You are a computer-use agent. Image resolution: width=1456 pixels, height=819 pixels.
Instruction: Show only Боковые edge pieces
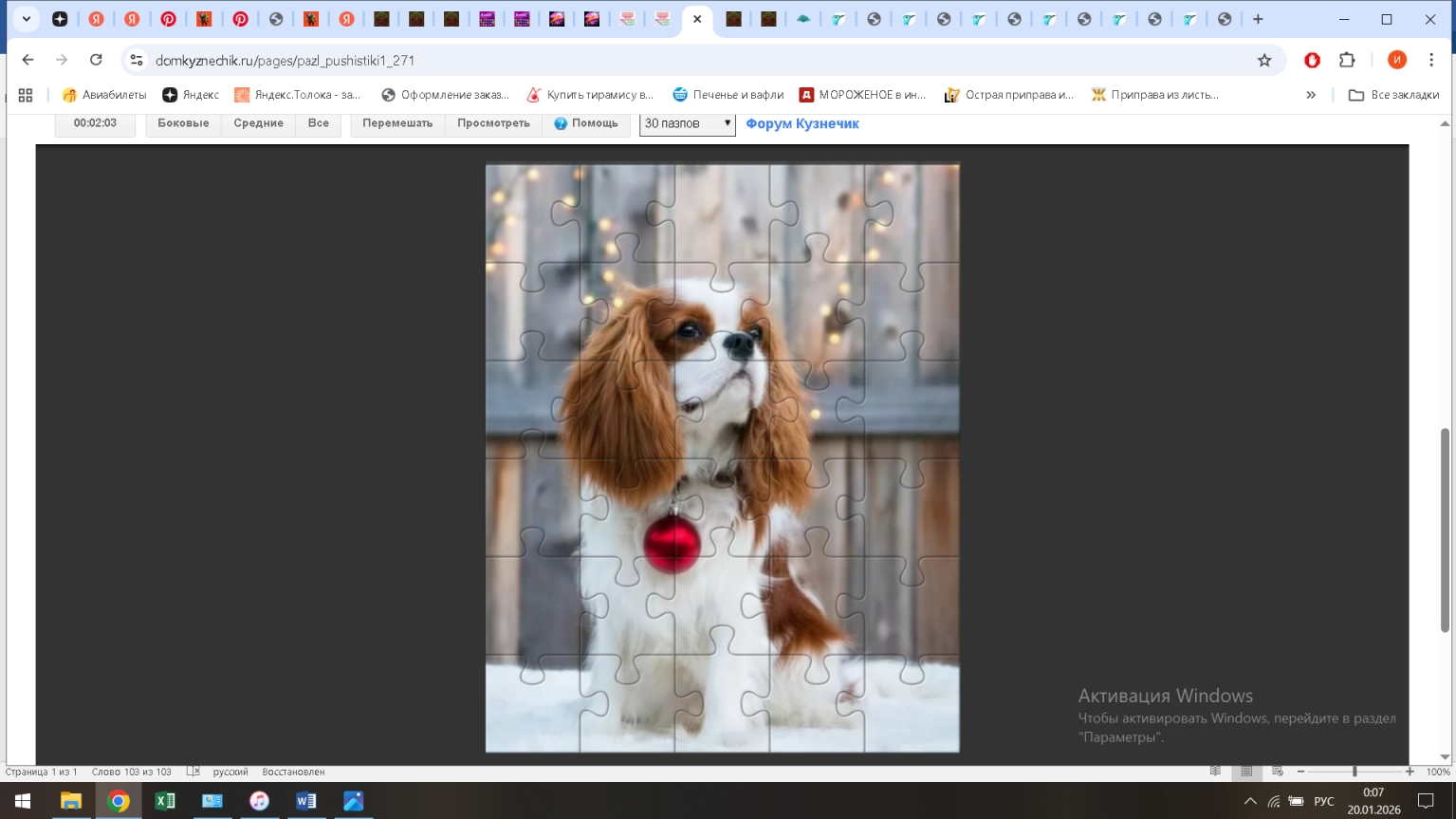coord(183,123)
